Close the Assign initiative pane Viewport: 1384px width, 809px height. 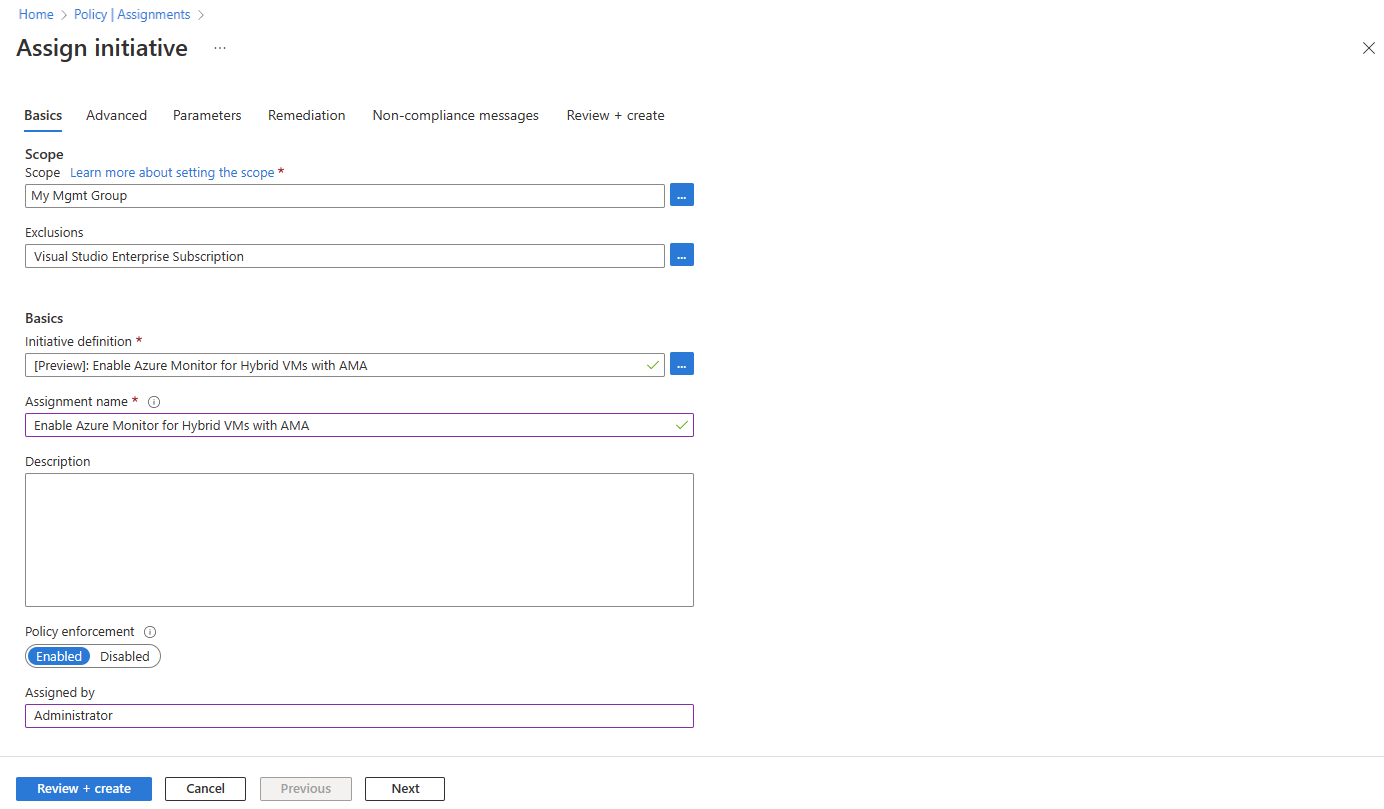click(1368, 48)
